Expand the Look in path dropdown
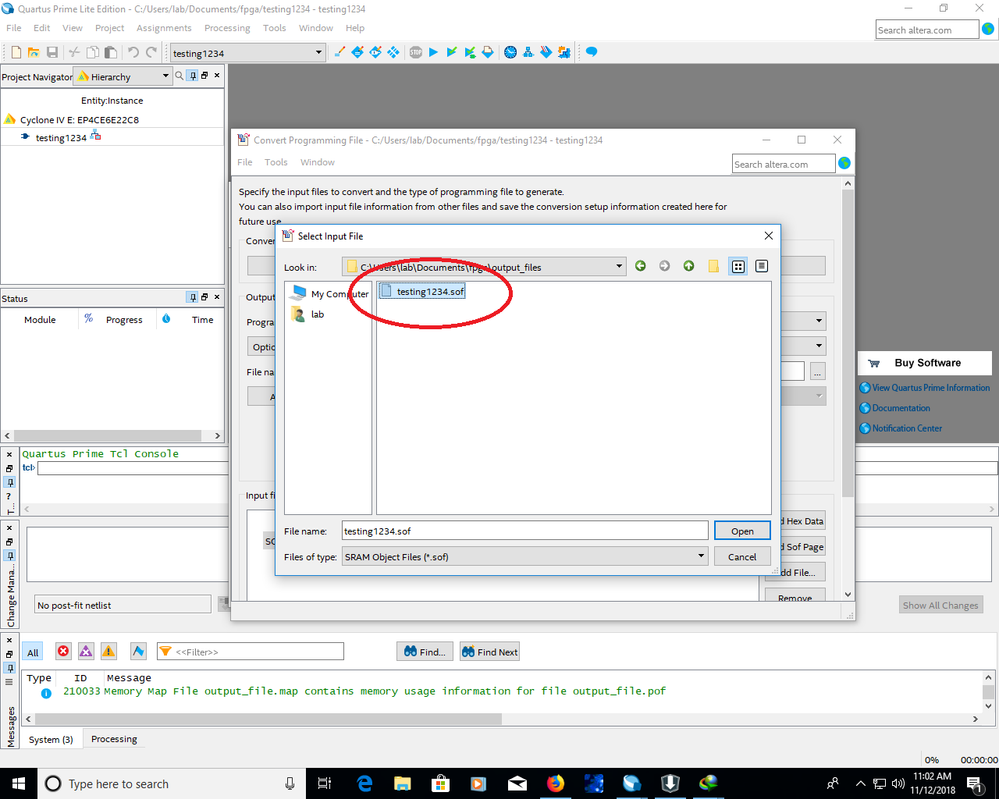Image resolution: width=999 pixels, height=799 pixels. point(619,266)
